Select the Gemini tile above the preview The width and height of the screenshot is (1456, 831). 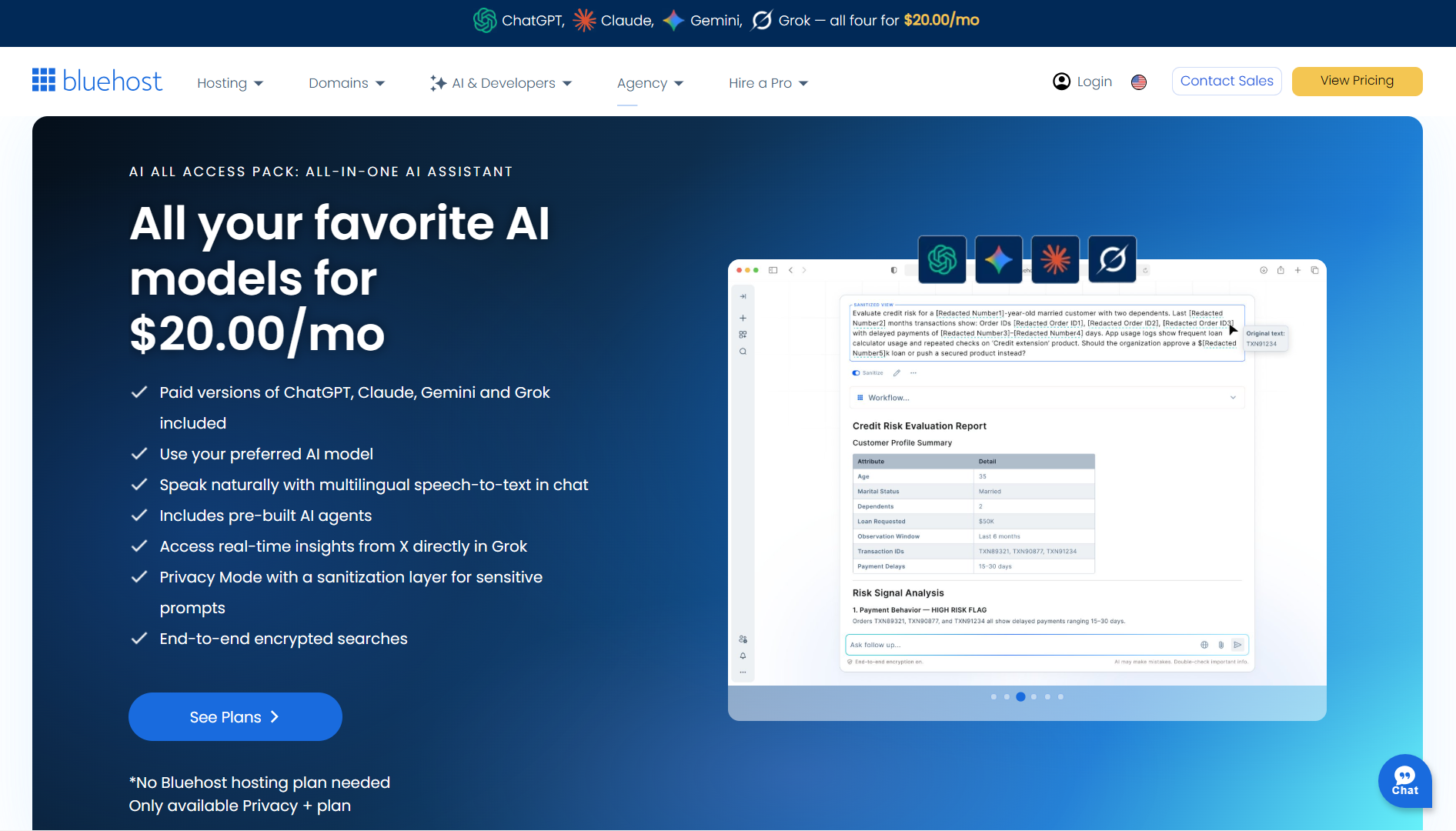pyautogui.click(x=999, y=259)
